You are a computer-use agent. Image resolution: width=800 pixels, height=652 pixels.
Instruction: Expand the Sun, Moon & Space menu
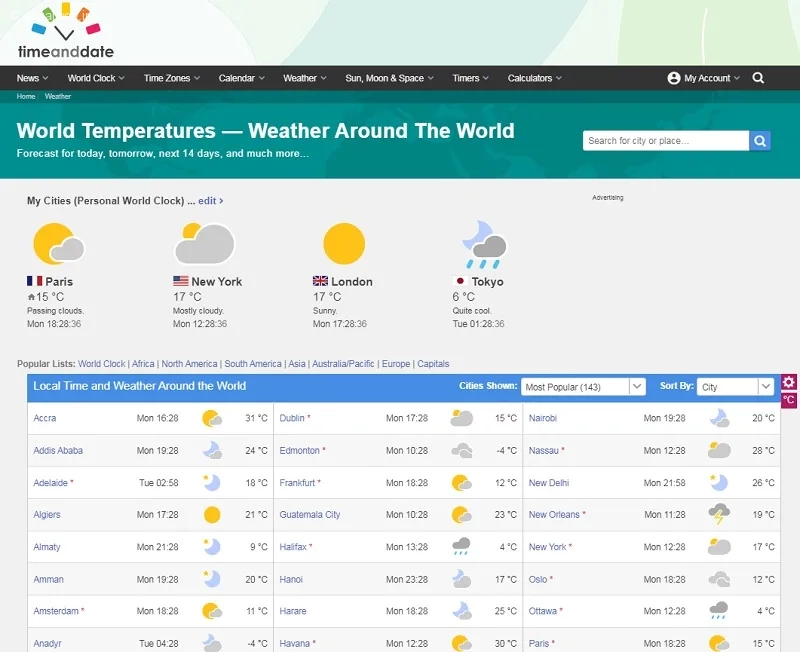(x=389, y=78)
